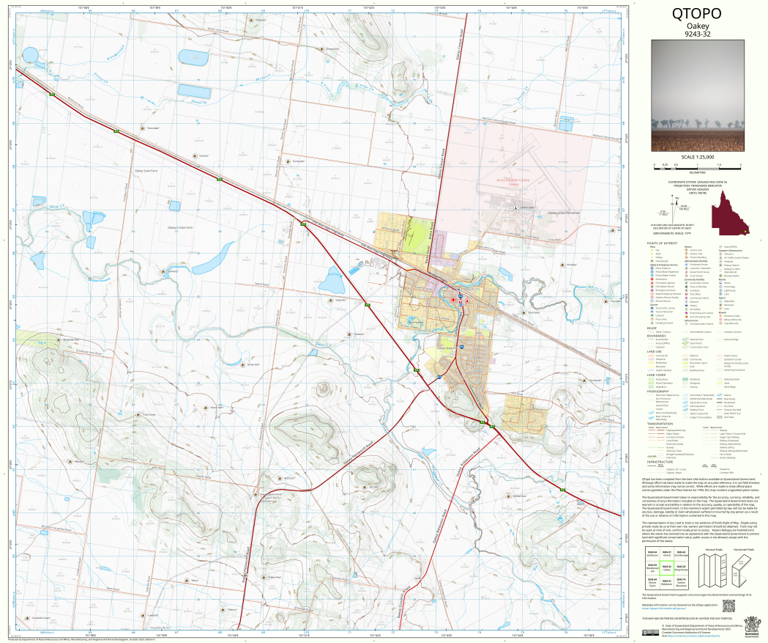The image size is (768, 643).
Task: Open the foggy field cover photo
Action: point(697,95)
